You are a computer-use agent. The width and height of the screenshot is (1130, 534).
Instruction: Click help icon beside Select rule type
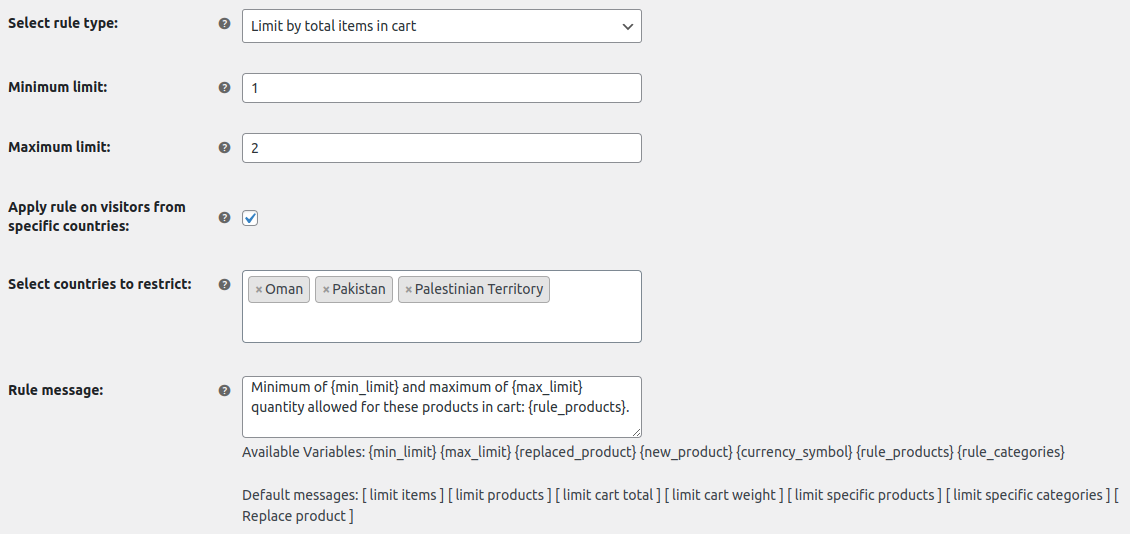224,23
